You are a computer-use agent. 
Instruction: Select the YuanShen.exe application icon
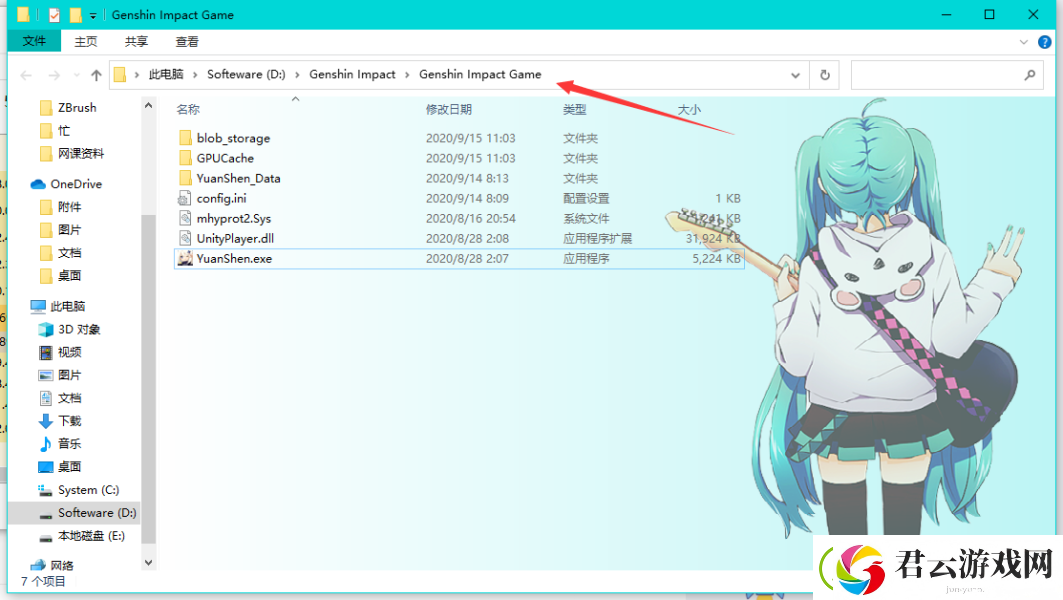pos(184,258)
